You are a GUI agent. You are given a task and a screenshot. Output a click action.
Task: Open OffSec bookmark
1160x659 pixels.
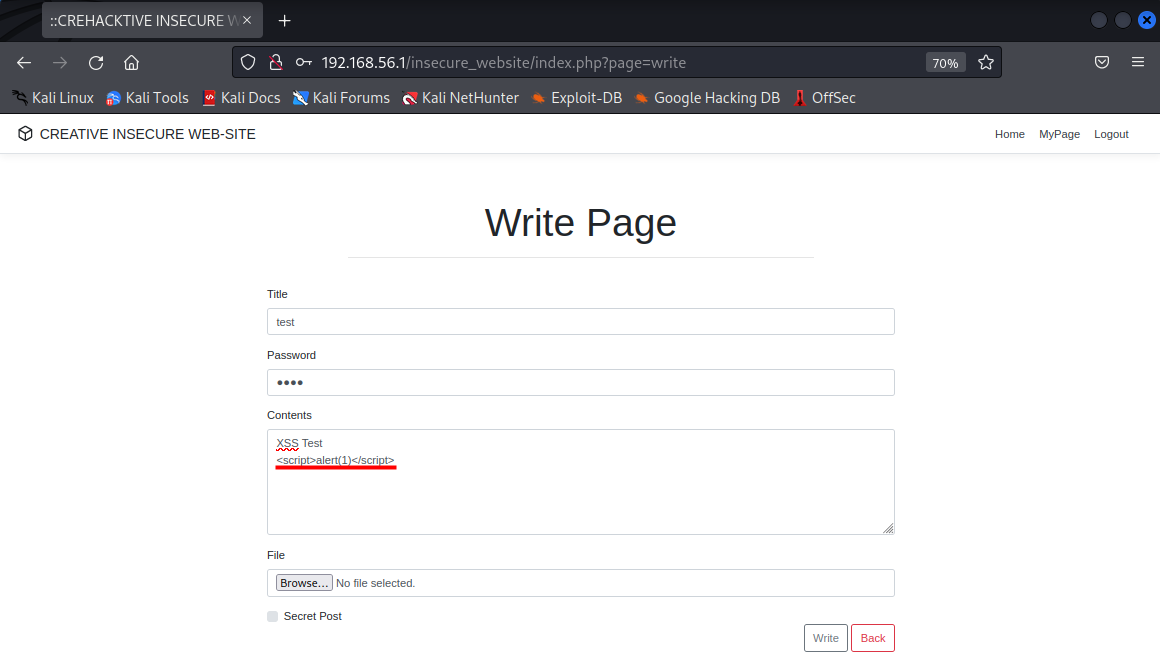824,98
